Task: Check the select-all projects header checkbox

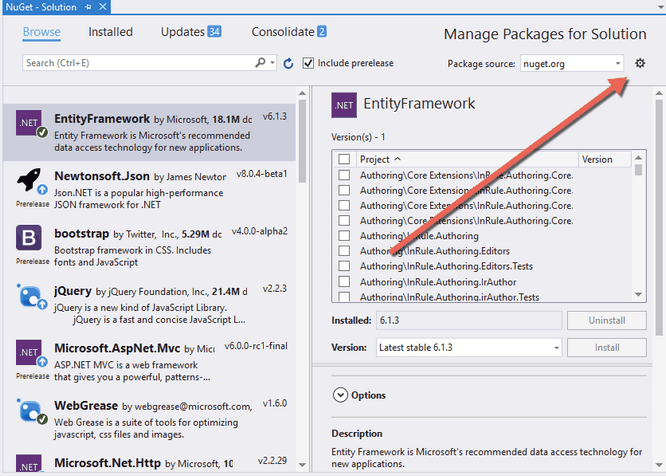Action: click(x=345, y=159)
